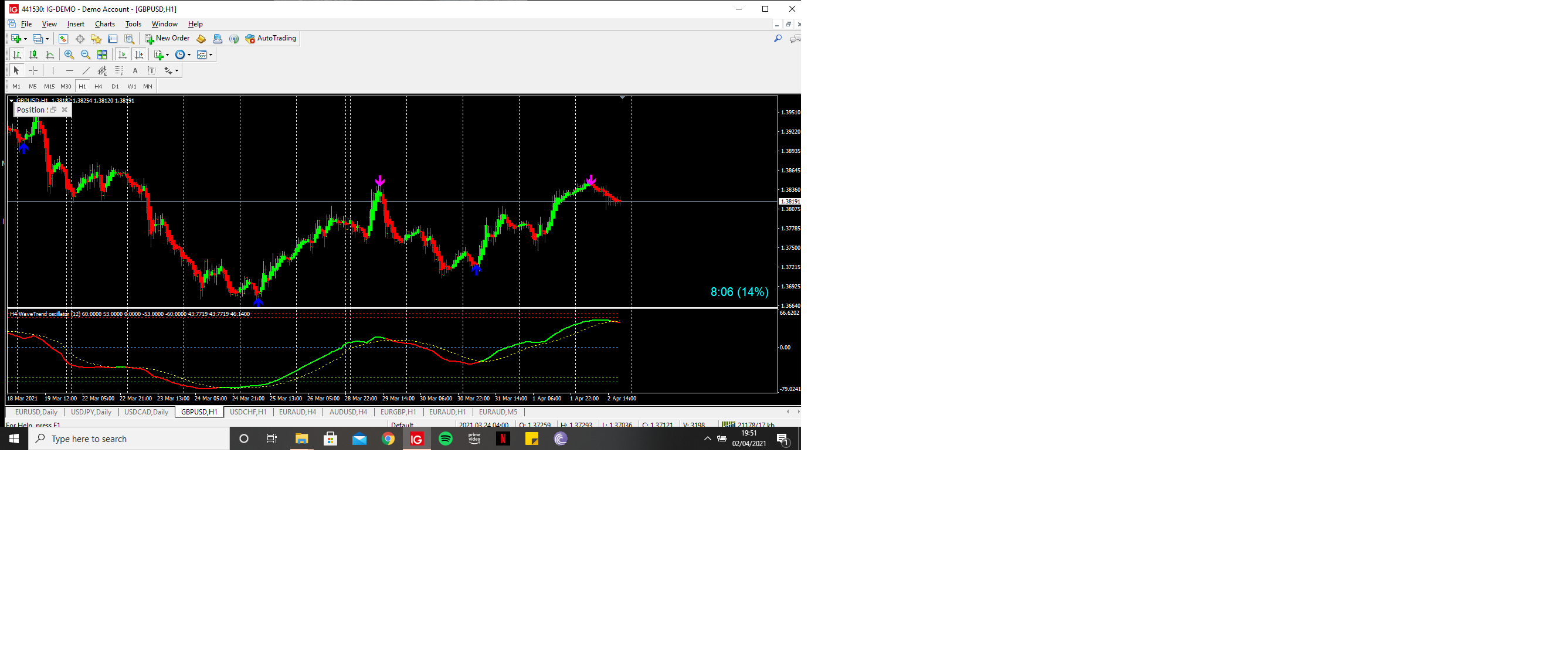Draw a trendline with the diagonal line tool

tap(86, 70)
